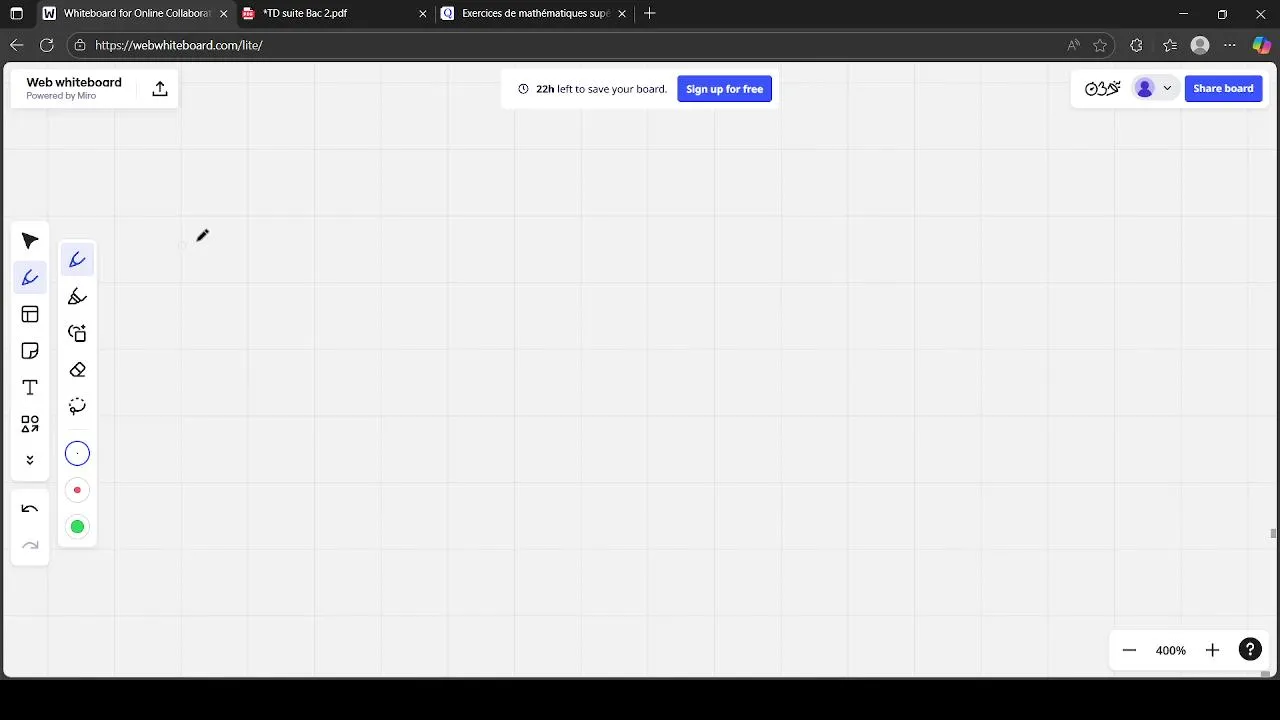Screen dimensions: 1280x720
Task: Open the browser profile icon
Action: click(x=1201, y=45)
